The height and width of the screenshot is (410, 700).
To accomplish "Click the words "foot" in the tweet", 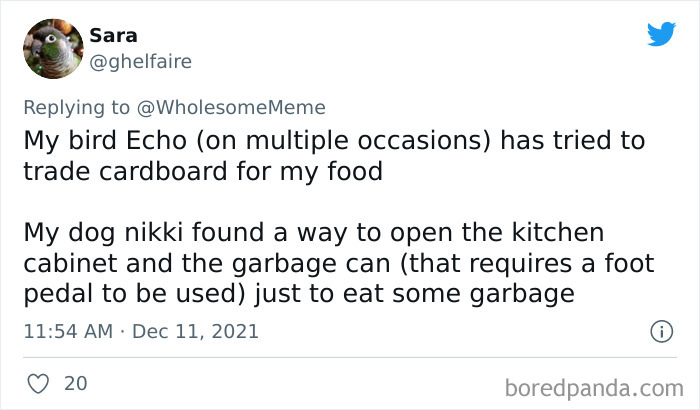I will 632,264.
